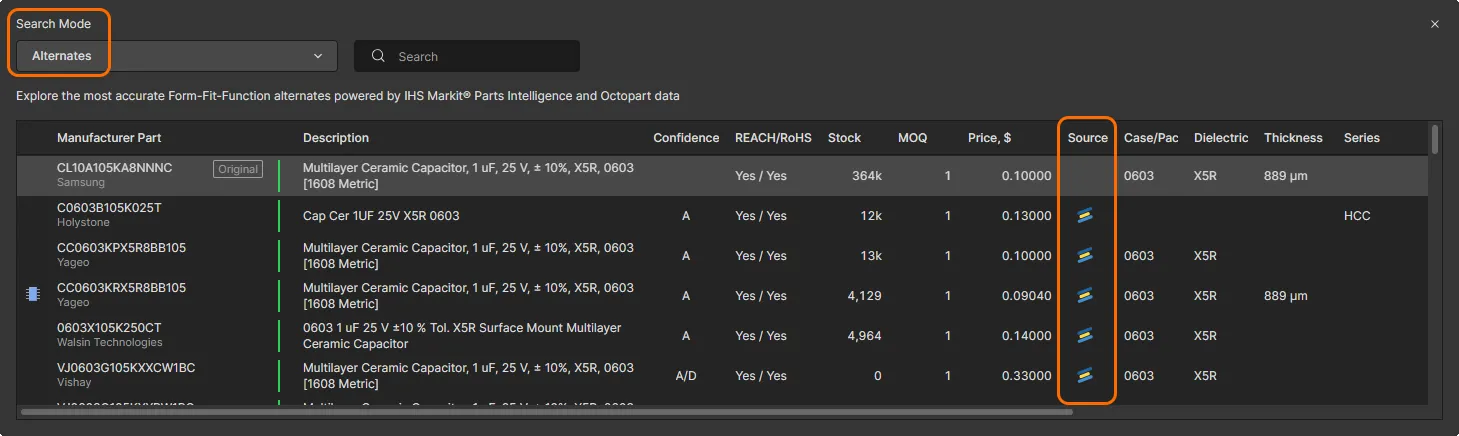
Task: Sort by the Confidence column header
Action: click(686, 138)
